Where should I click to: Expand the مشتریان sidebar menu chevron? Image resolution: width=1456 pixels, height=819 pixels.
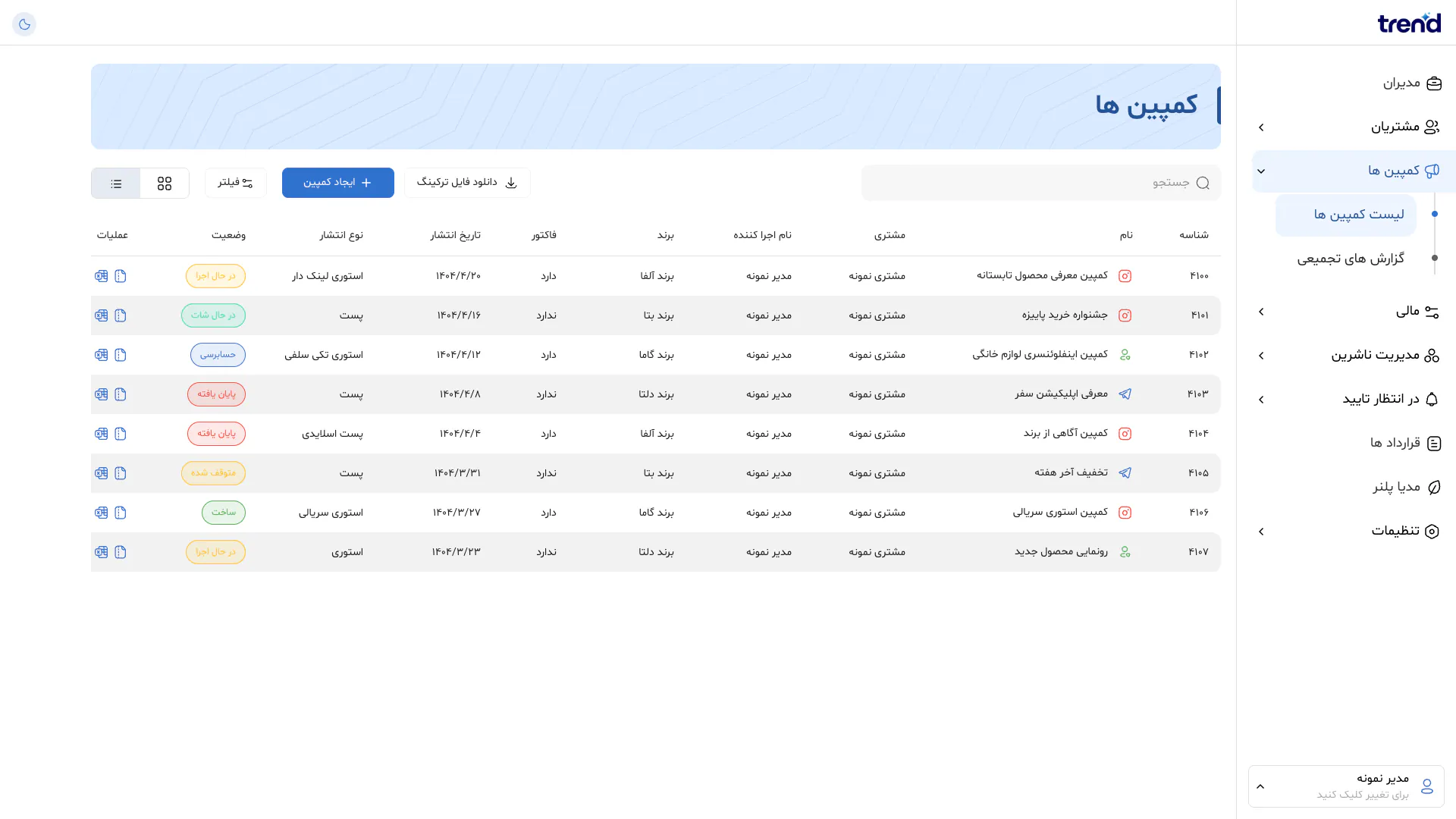pos(1261,127)
